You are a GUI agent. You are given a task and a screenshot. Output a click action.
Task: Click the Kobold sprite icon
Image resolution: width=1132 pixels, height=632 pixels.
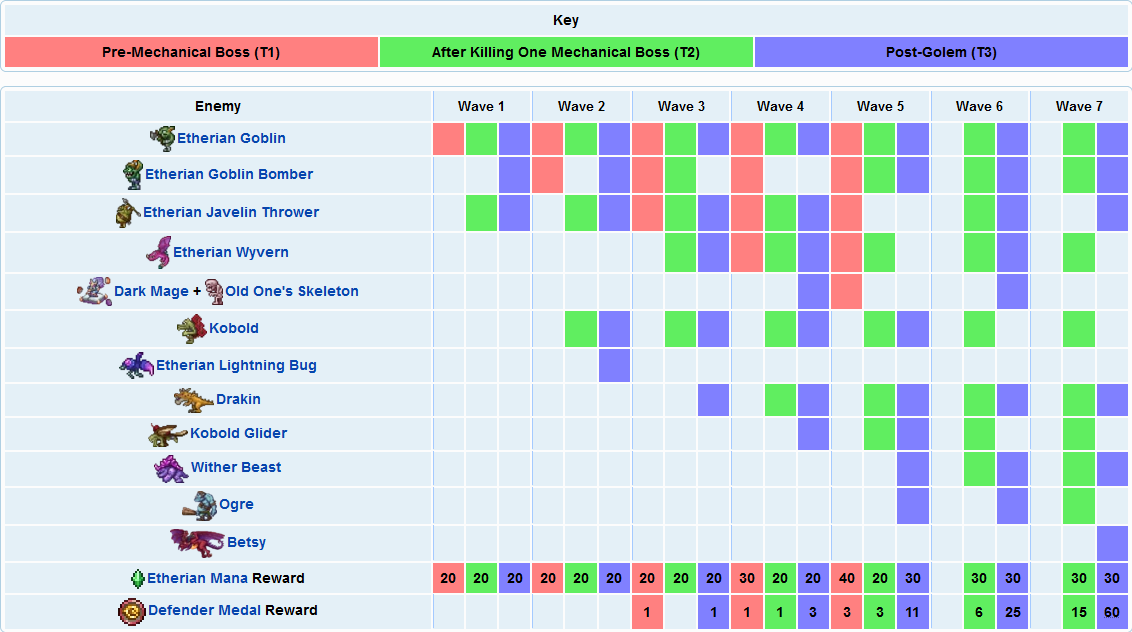point(192,329)
